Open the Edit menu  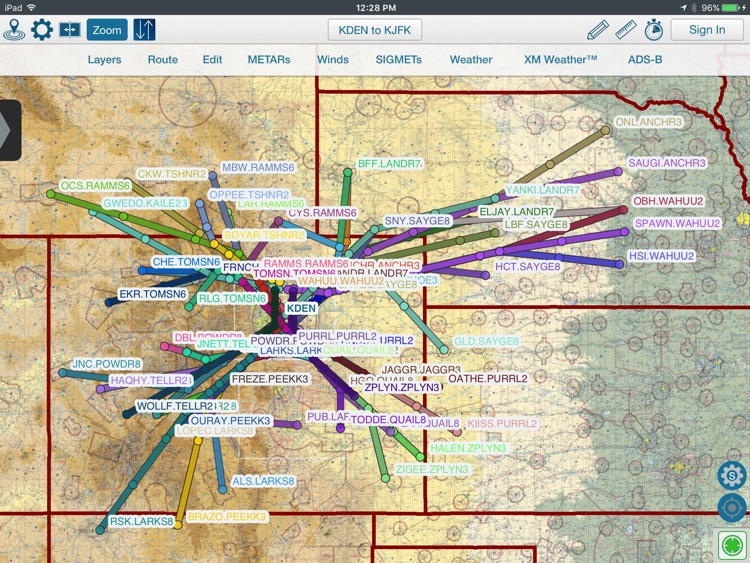pyautogui.click(x=212, y=60)
